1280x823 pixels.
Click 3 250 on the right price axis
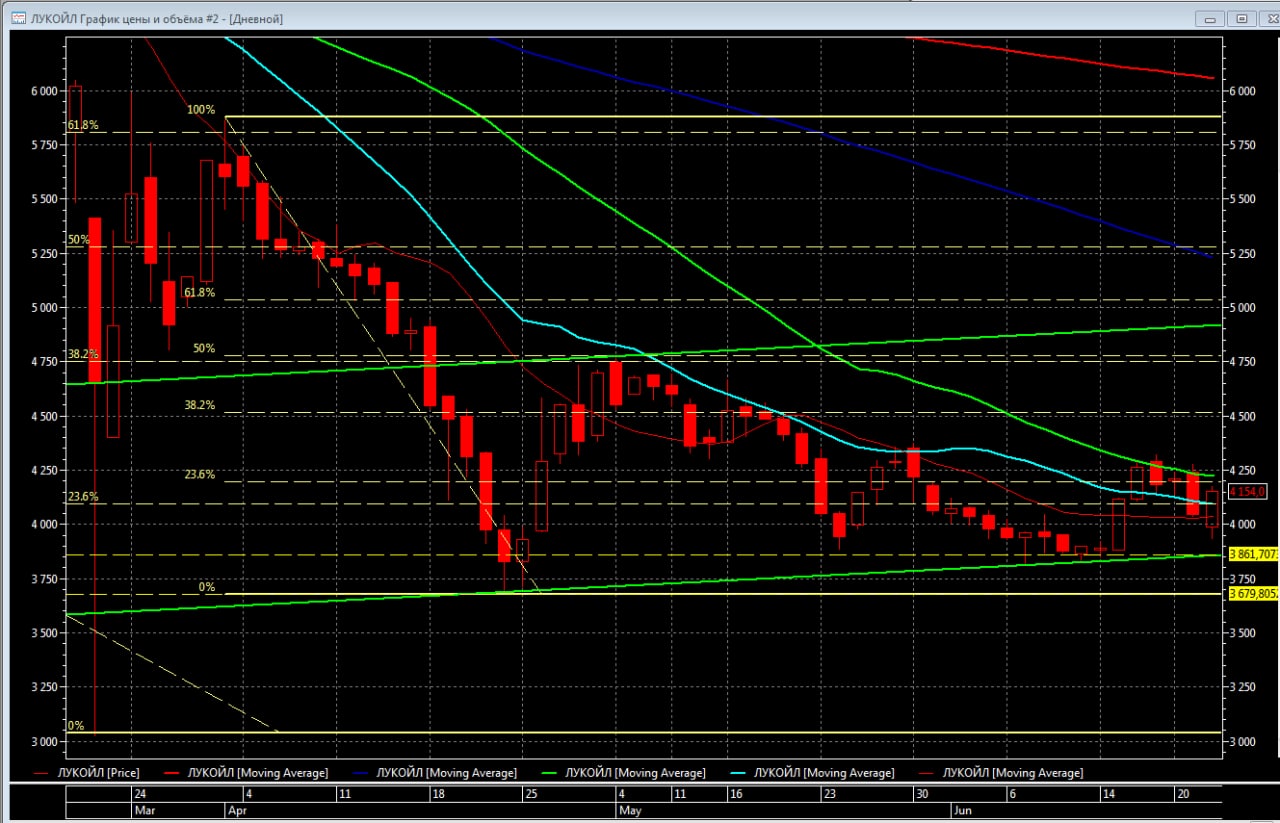pos(1241,687)
